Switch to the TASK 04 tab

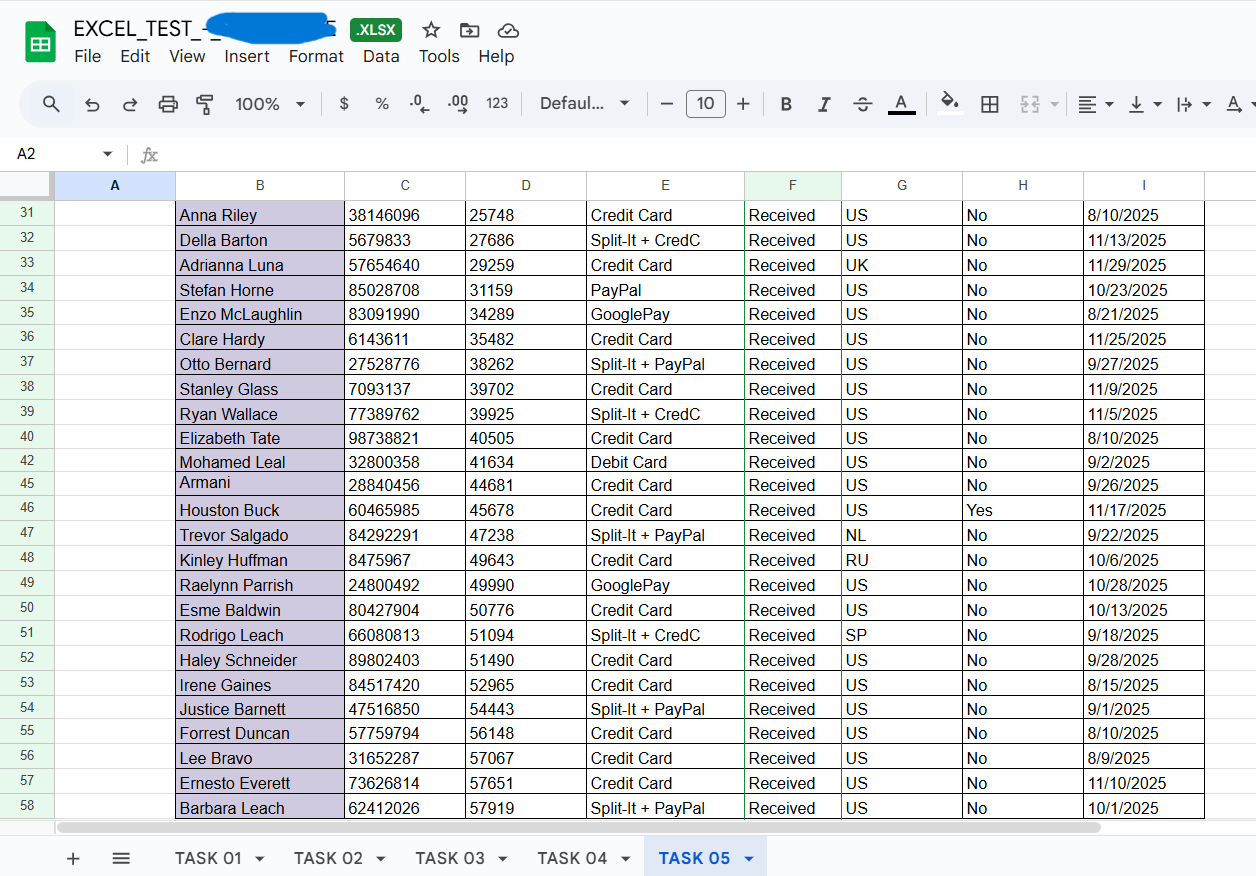click(583, 858)
